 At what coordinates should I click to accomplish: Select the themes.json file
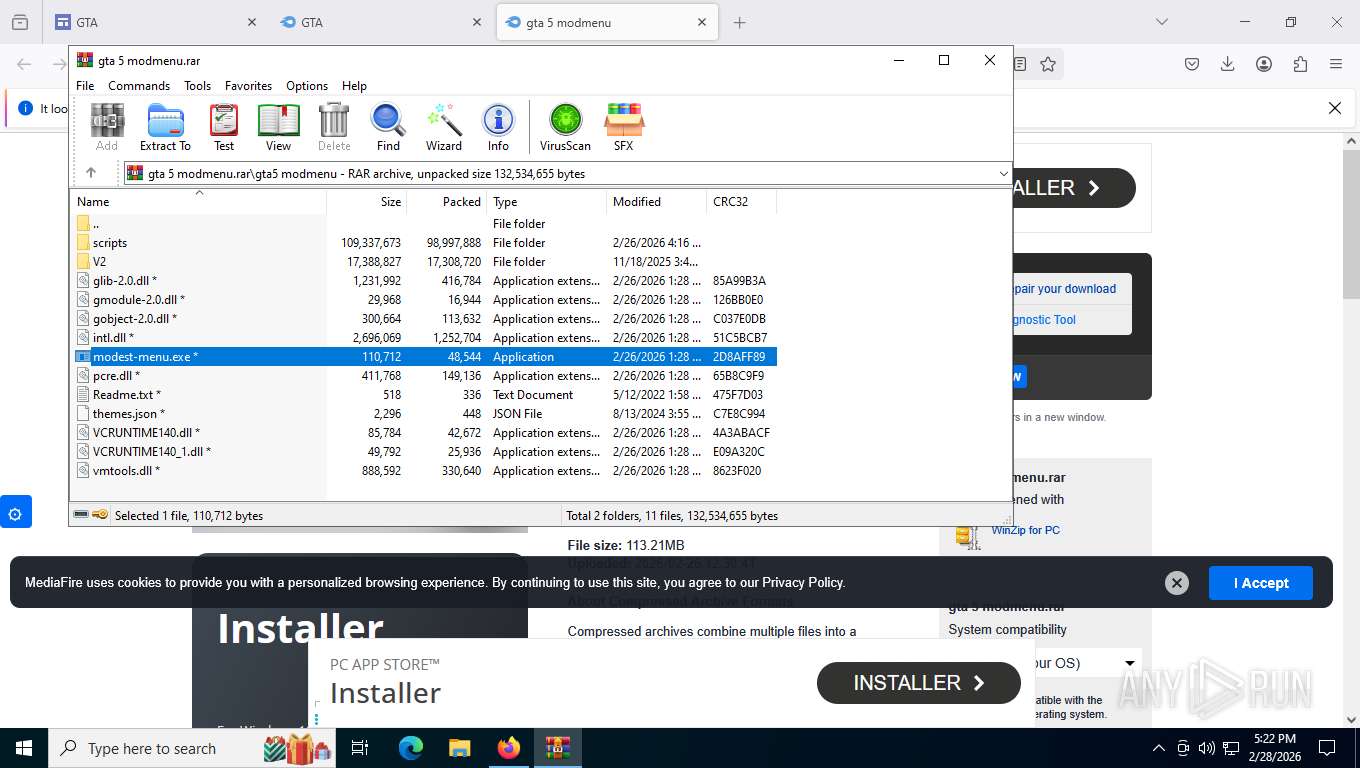[x=425, y=414]
